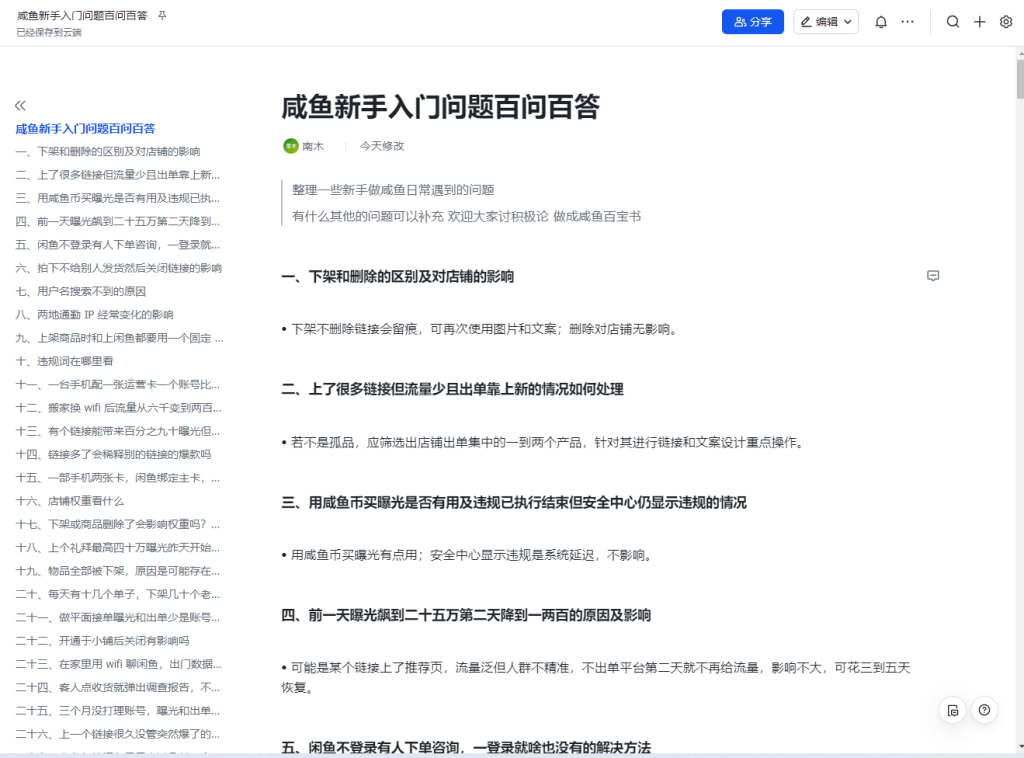Select outline title 咸鱼新手入门问题百问百答

(x=85, y=129)
